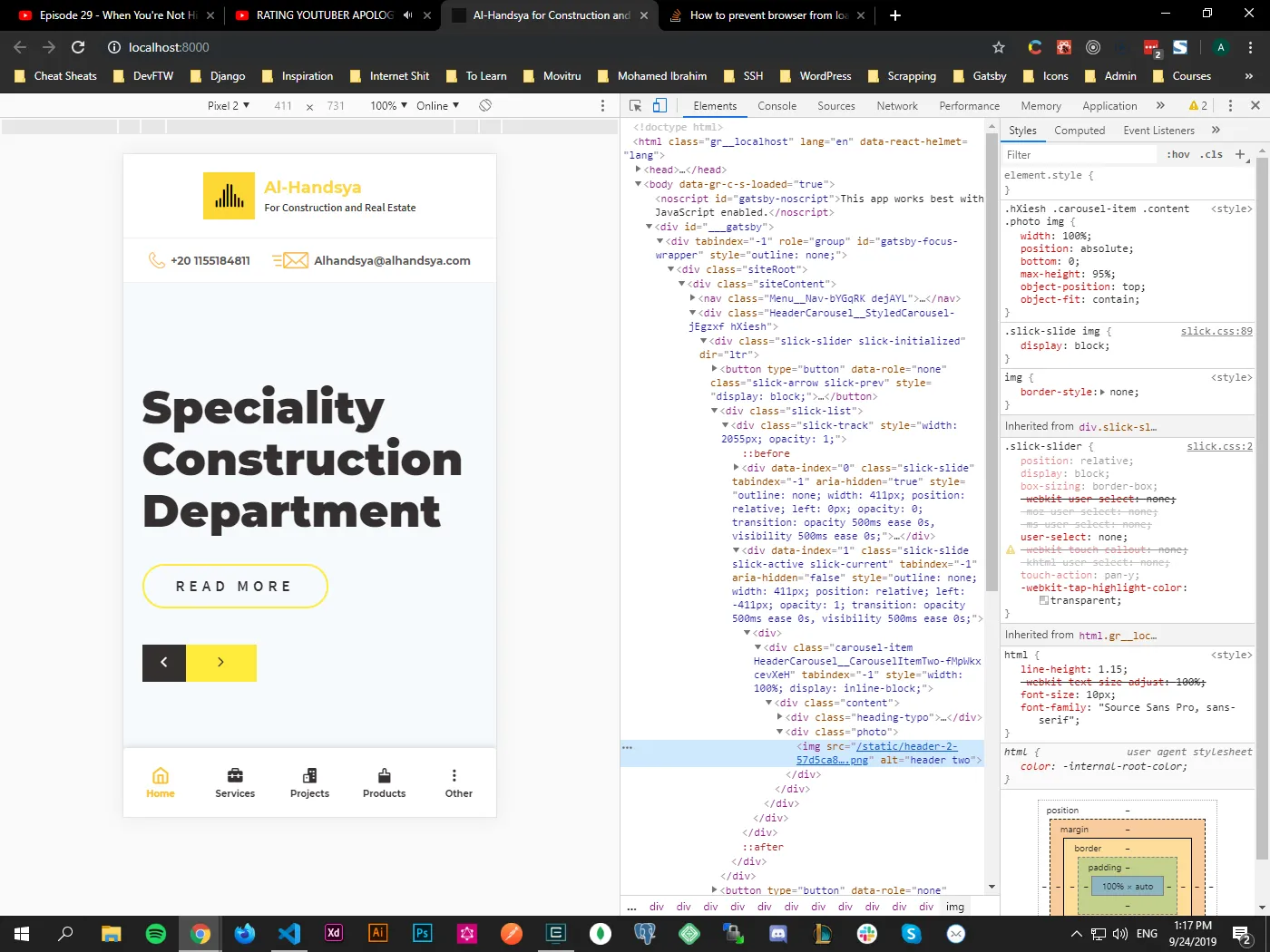Screen dimensions: 1270x952
Task: Expand the head element in DOM tree
Action: pyautogui.click(x=639, y=170)
